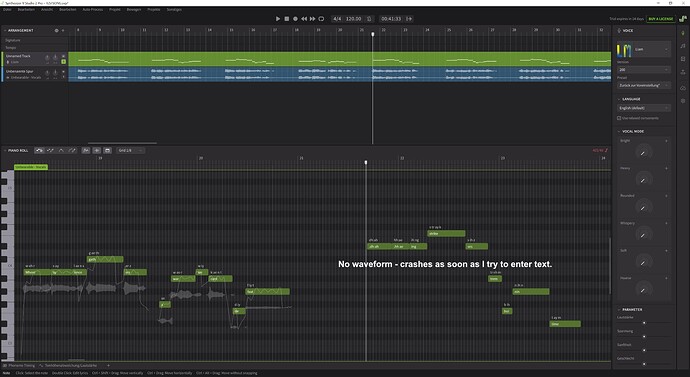Open the Grid 1/8 snap dropdown

click(x=130, y=150)
